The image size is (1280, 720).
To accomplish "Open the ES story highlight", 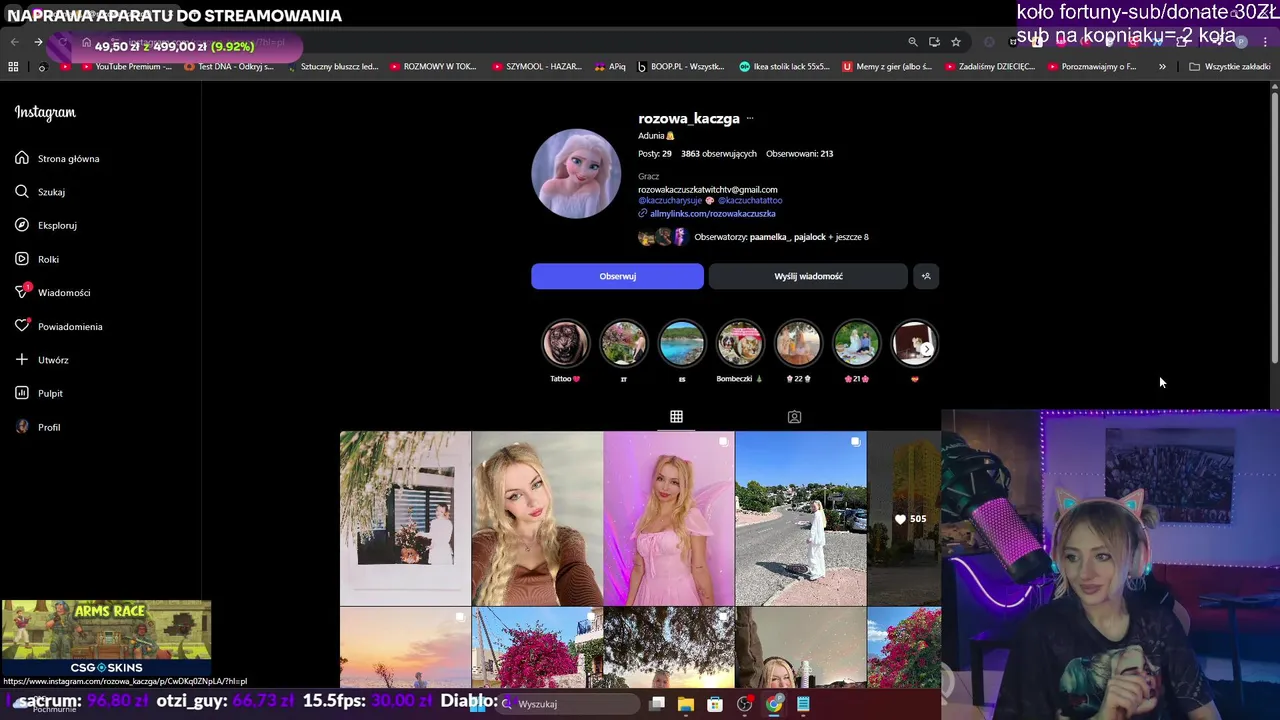I will 682,344.
